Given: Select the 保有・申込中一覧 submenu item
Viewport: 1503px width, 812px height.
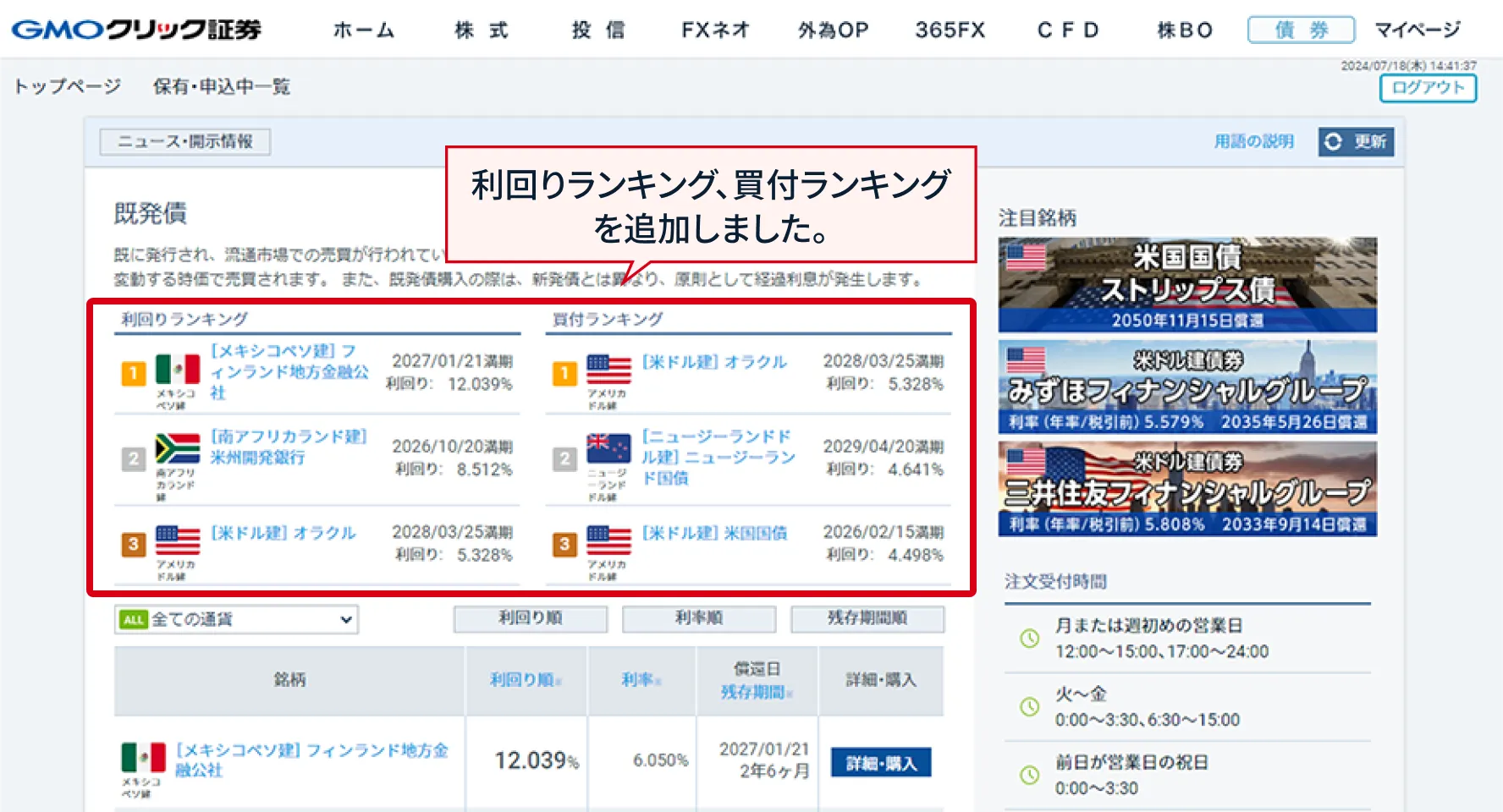Looking at the screenshot, I should point(221,86).
